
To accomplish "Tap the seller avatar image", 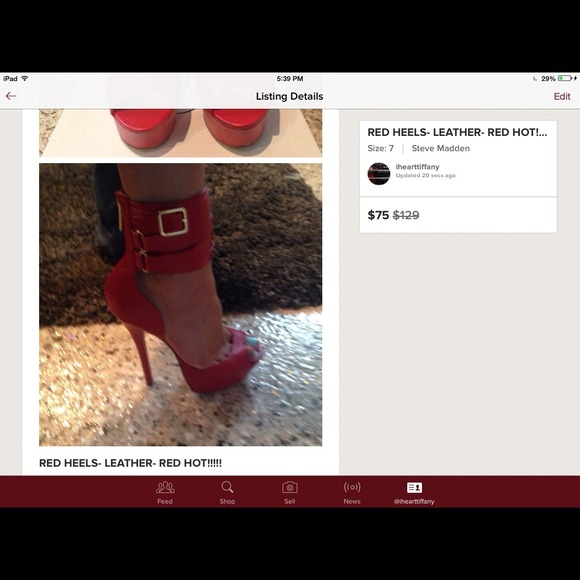I will pos(379,173).
